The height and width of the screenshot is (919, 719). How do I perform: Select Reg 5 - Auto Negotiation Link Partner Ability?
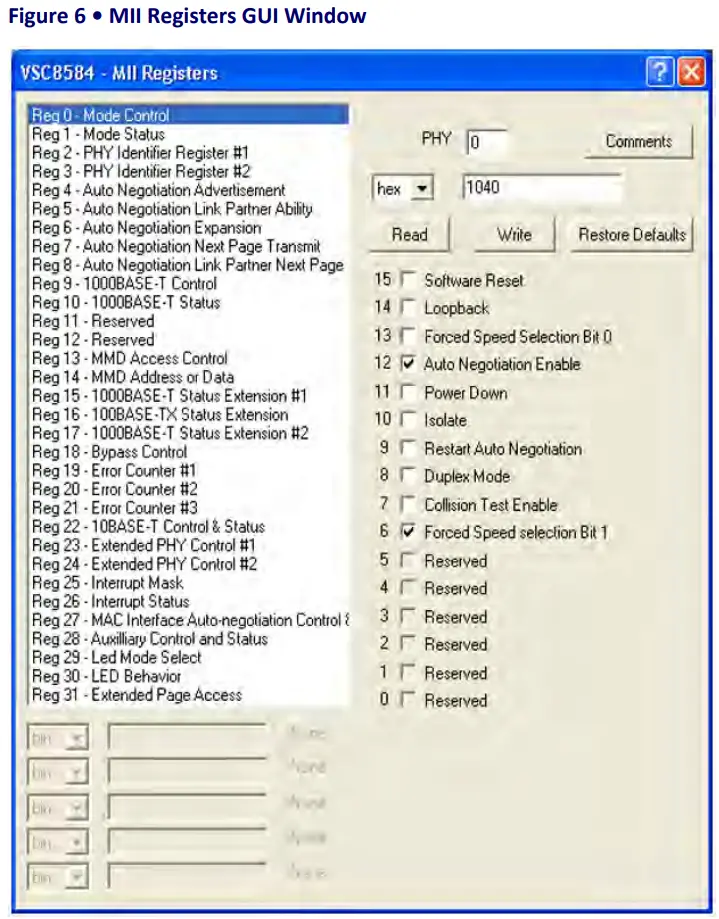(189, 209)
